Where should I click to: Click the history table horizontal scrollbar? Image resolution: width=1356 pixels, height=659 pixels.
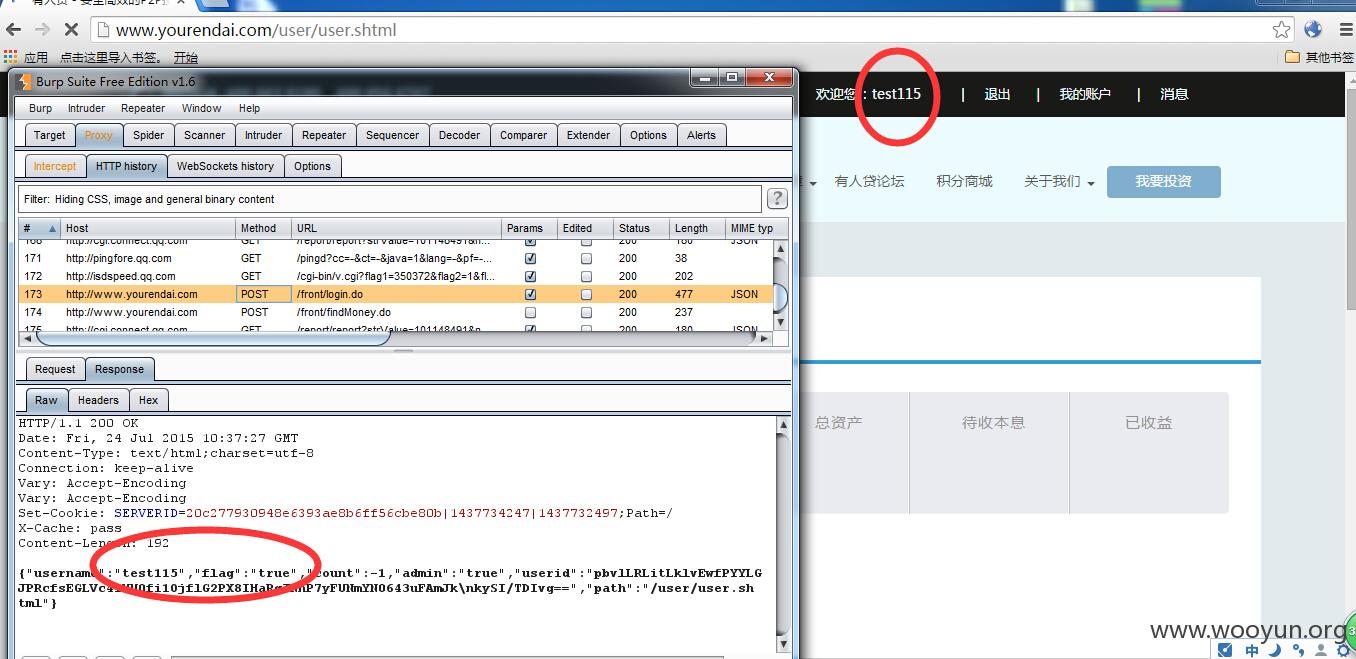coord(396,338)
